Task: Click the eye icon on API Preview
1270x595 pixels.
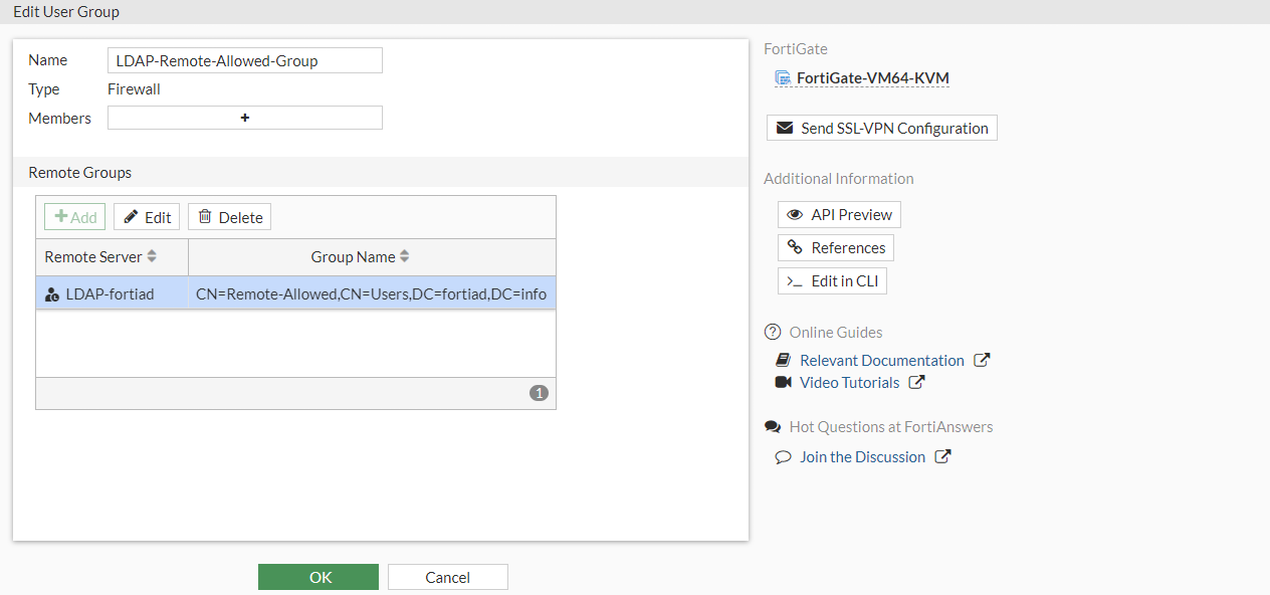Action: click(795, 215)
